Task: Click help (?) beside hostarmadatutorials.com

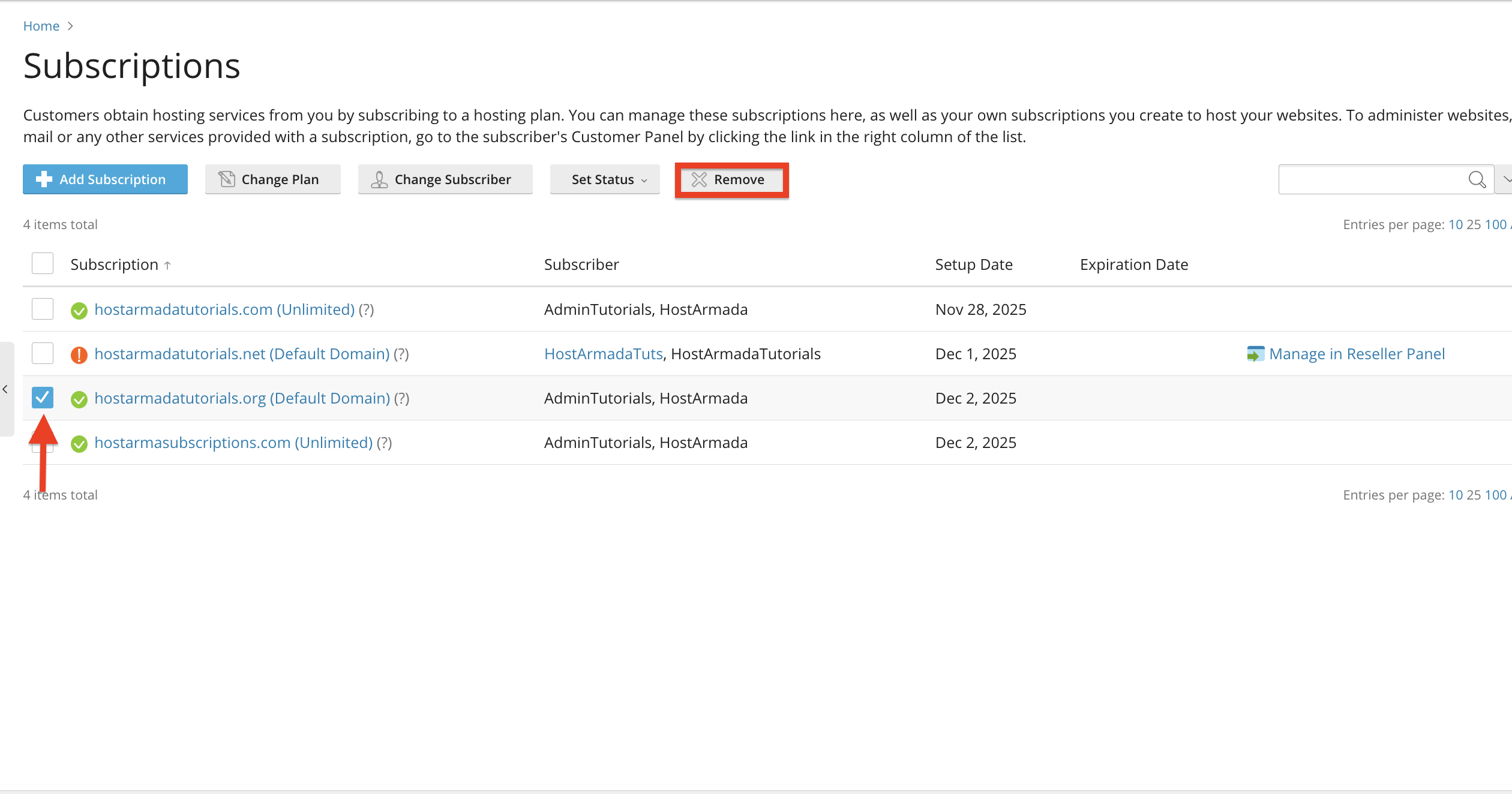Action: [366, 309]
